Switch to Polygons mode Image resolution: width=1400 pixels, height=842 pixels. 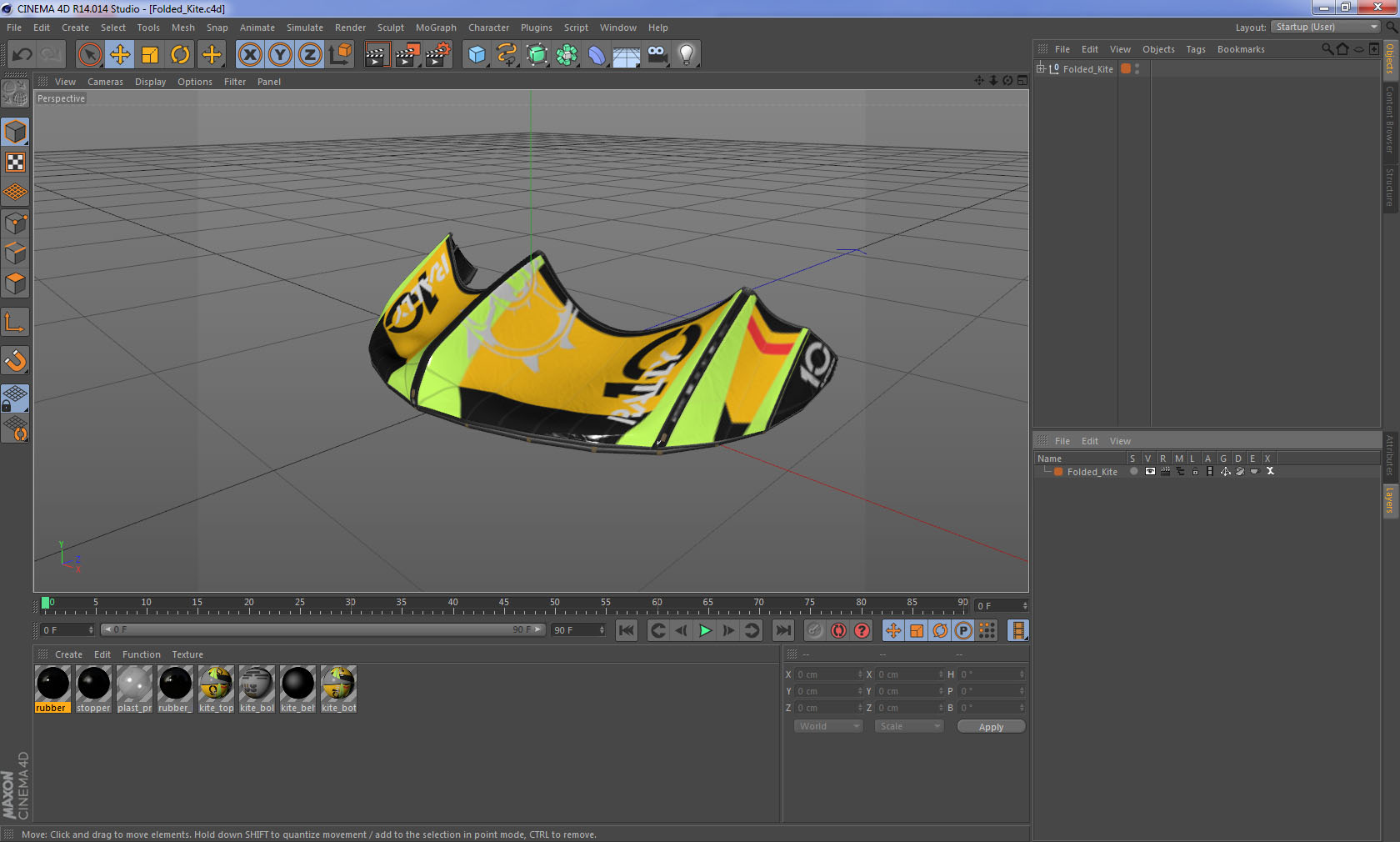[15, 283]
